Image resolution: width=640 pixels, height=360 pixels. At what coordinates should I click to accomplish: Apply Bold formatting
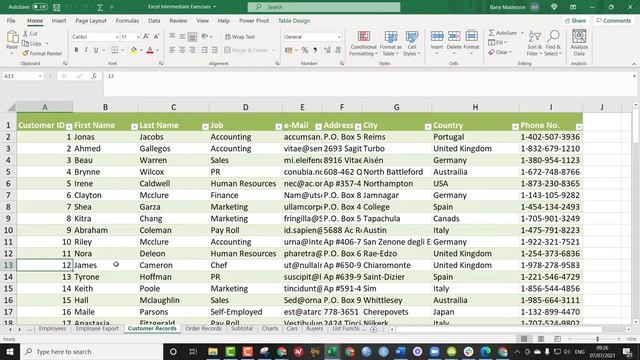point(76,50)
